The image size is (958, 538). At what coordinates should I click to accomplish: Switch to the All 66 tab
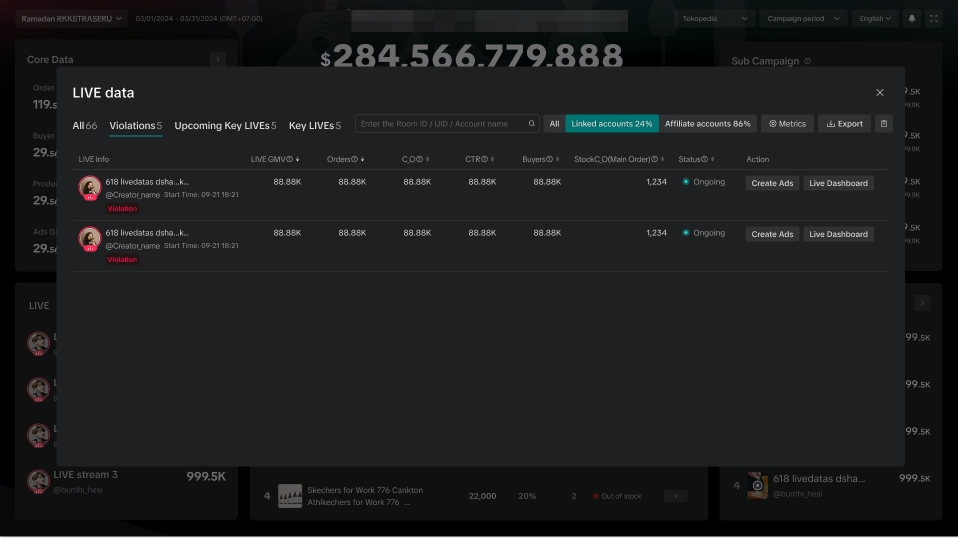85,126
